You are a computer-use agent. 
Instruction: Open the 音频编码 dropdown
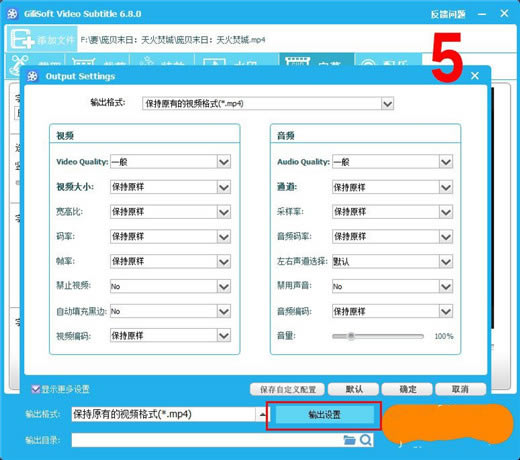click(x=446, y=311)
